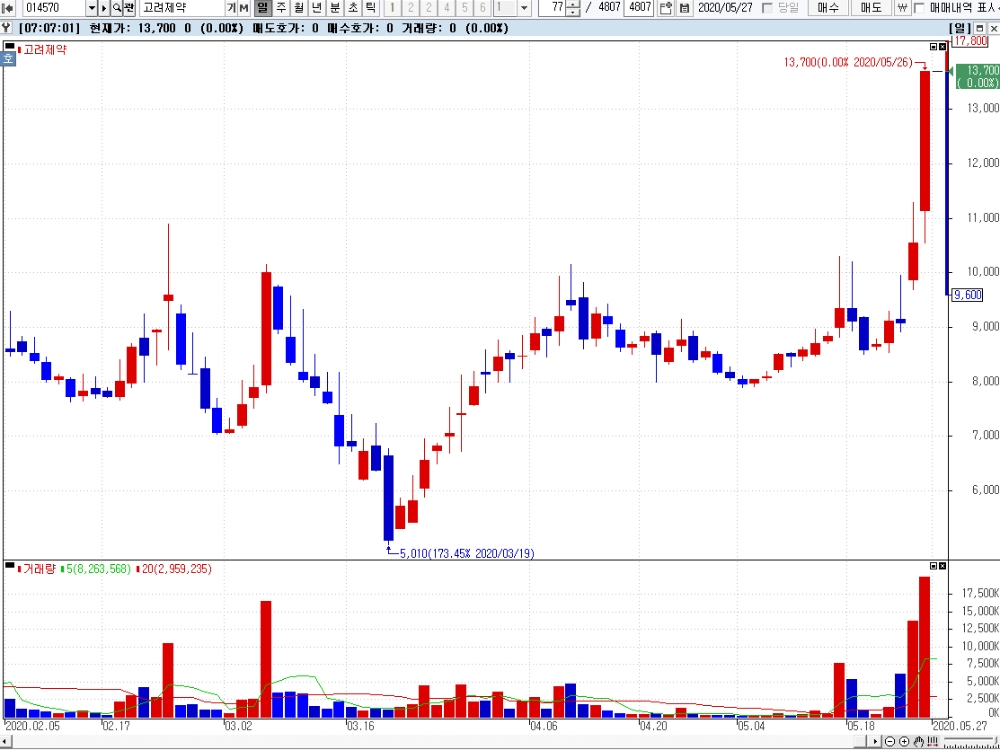Switch to the 분 minute chart period
This screenshot has width=1000, height=750.
pyautogui.click(x=334, y=8)
